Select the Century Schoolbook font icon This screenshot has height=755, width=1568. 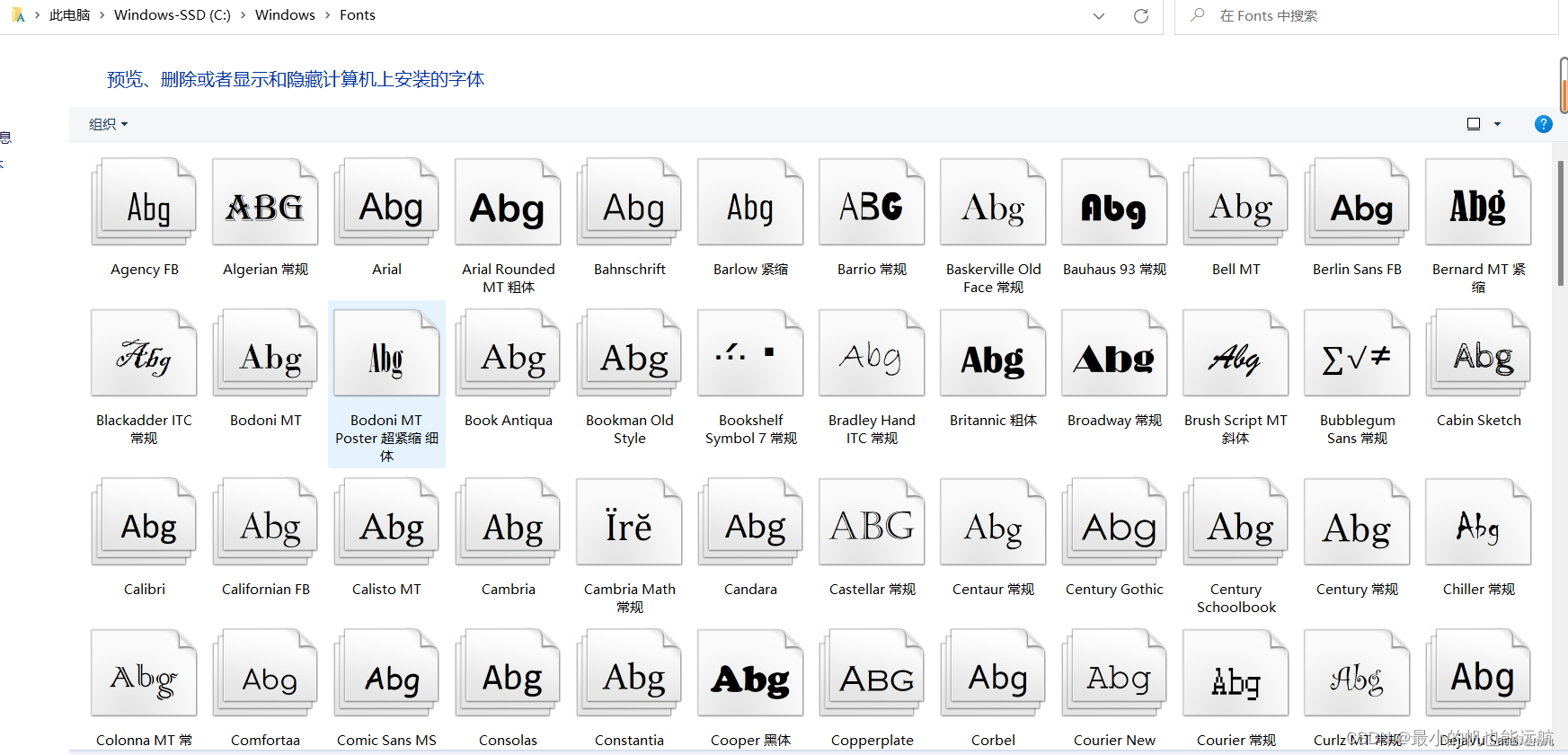[x=1236, y=522]
